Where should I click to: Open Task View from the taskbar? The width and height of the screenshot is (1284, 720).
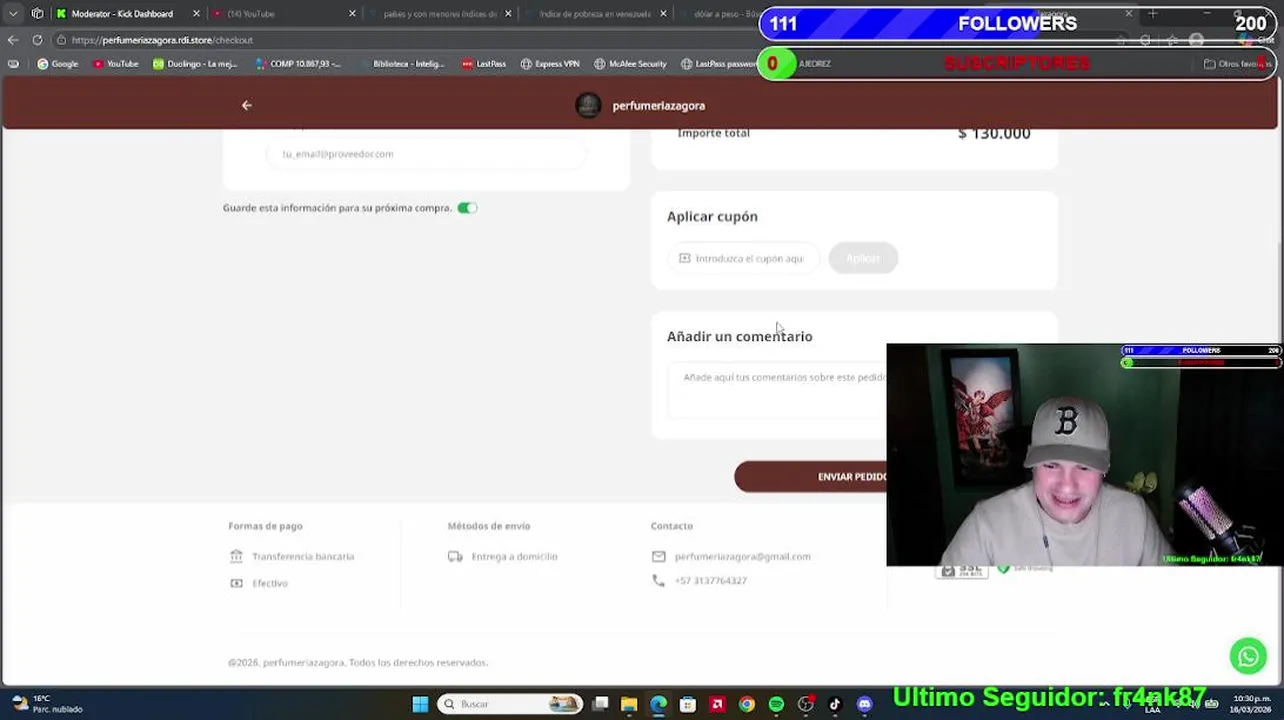pyautogui.click(x=601, y=704)
